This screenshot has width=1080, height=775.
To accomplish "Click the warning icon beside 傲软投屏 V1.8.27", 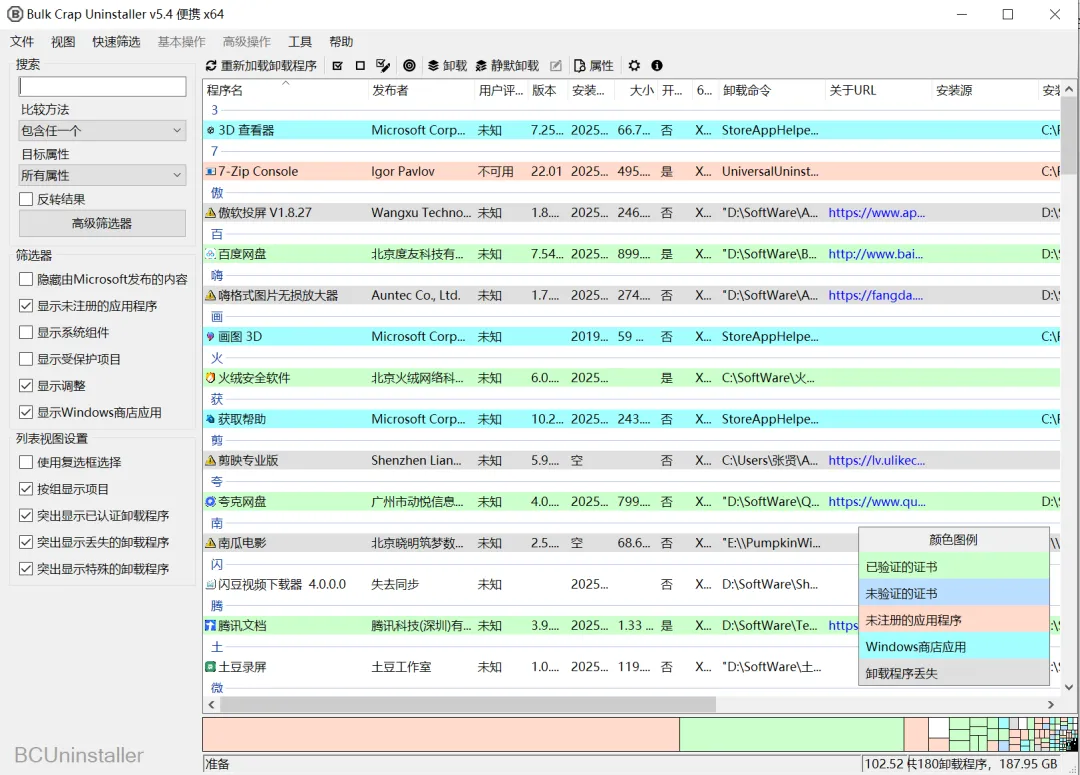I will tap(211, 213).
